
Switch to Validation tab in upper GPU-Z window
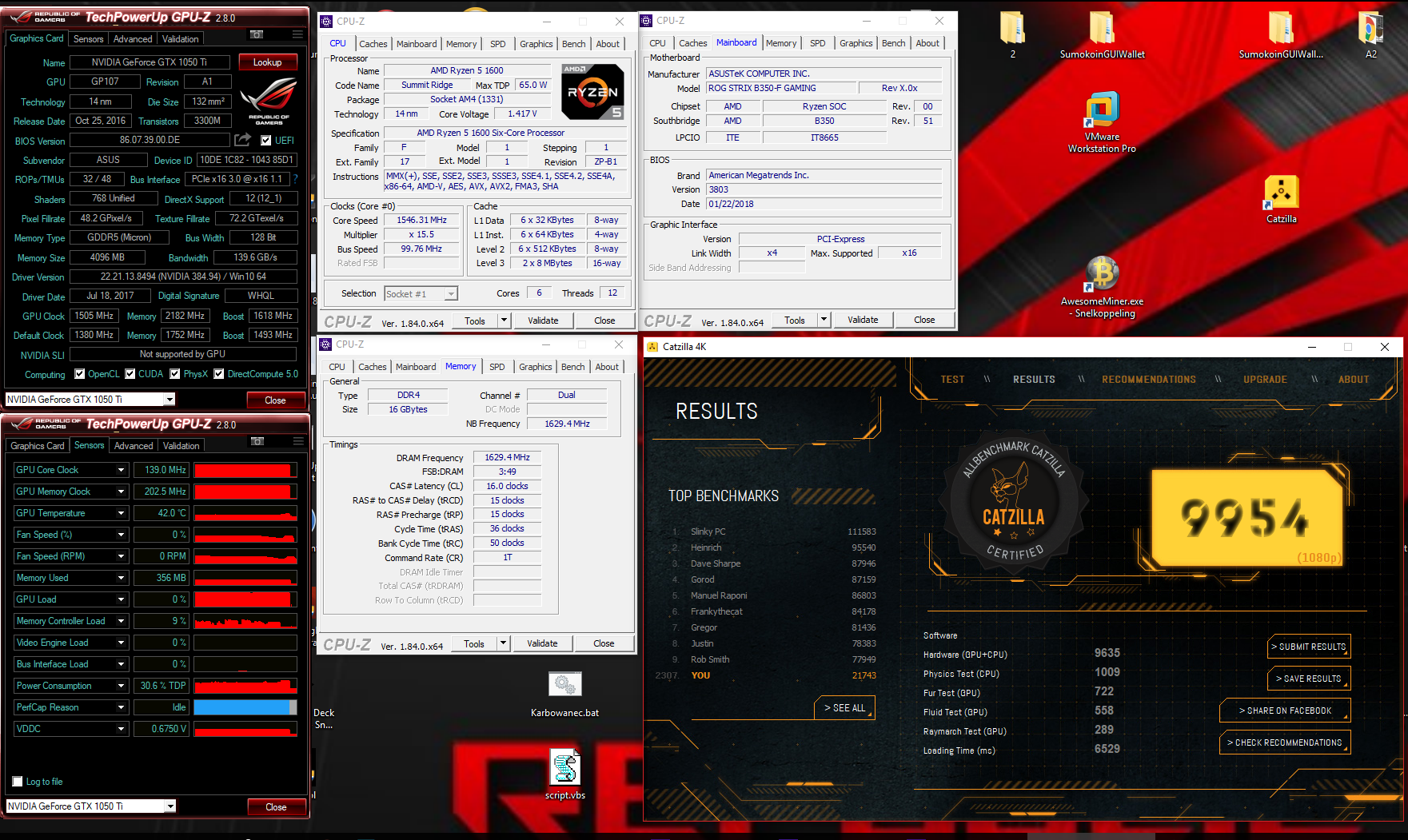click(x=181, y=39)
